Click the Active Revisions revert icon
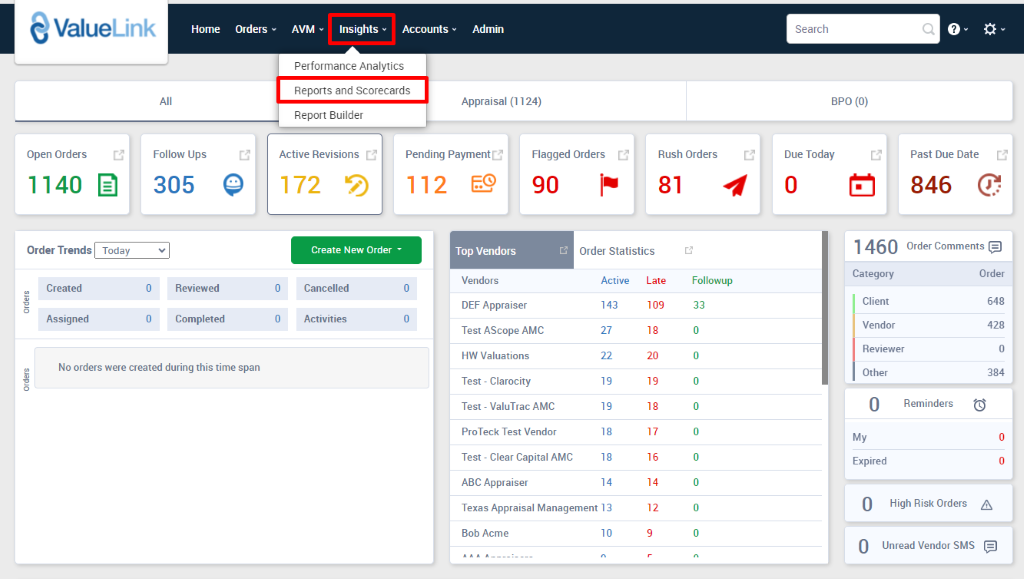Screen dimensions: 1024x579 point(357,185)
